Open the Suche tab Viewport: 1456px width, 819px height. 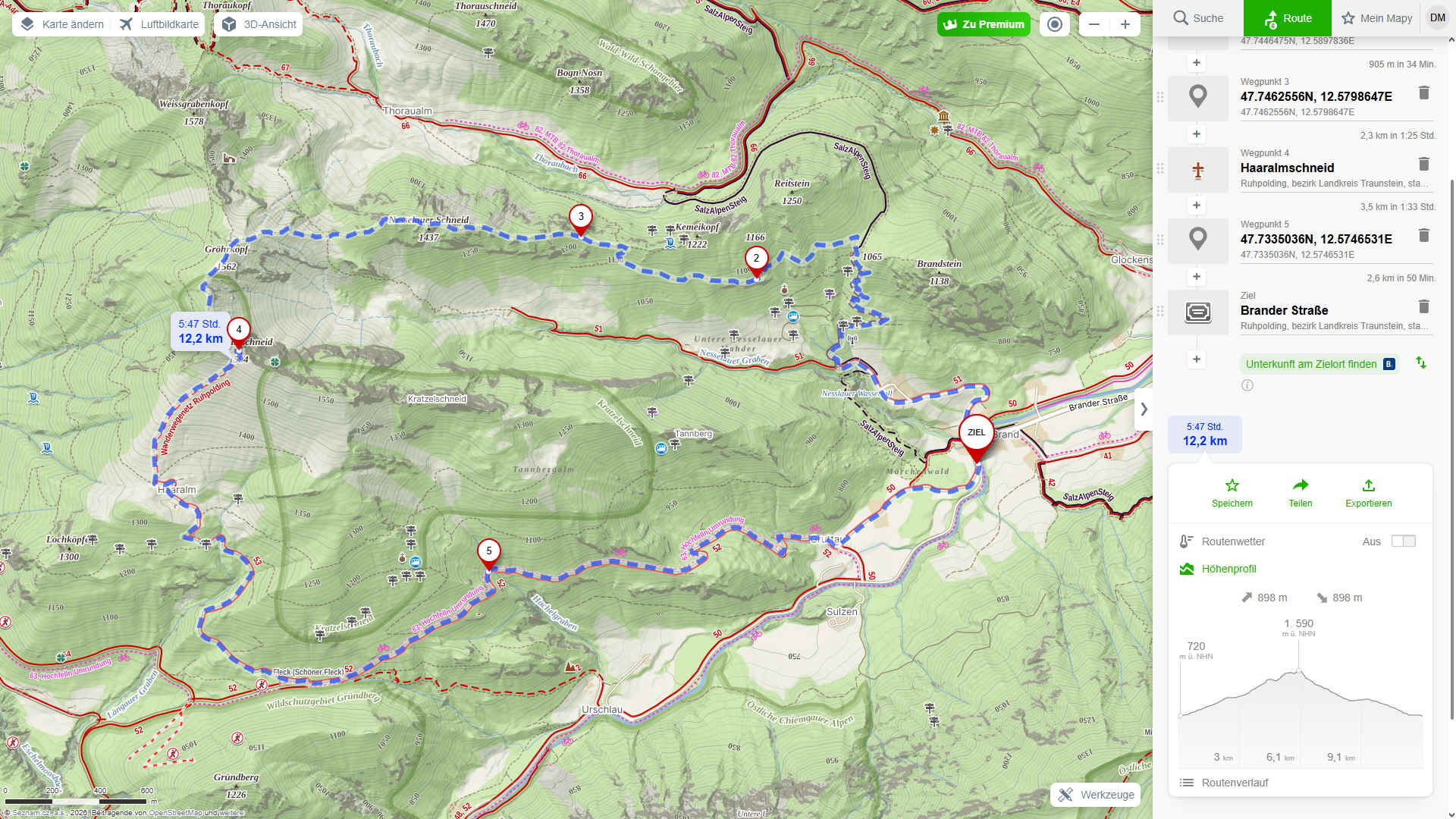click(1198, 18)
